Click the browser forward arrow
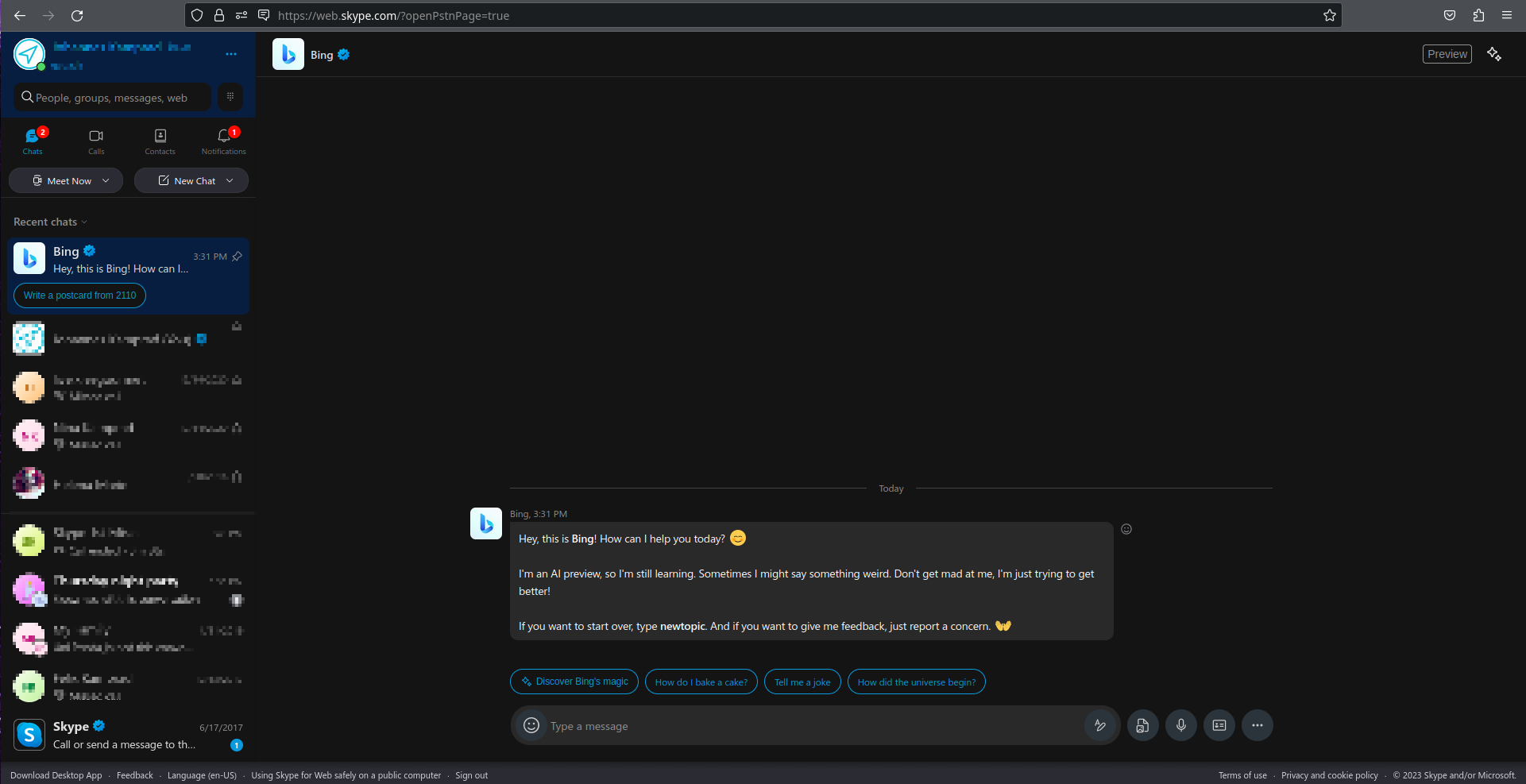This screenshot has width=1526, height=784. click(x=48, y=15)
